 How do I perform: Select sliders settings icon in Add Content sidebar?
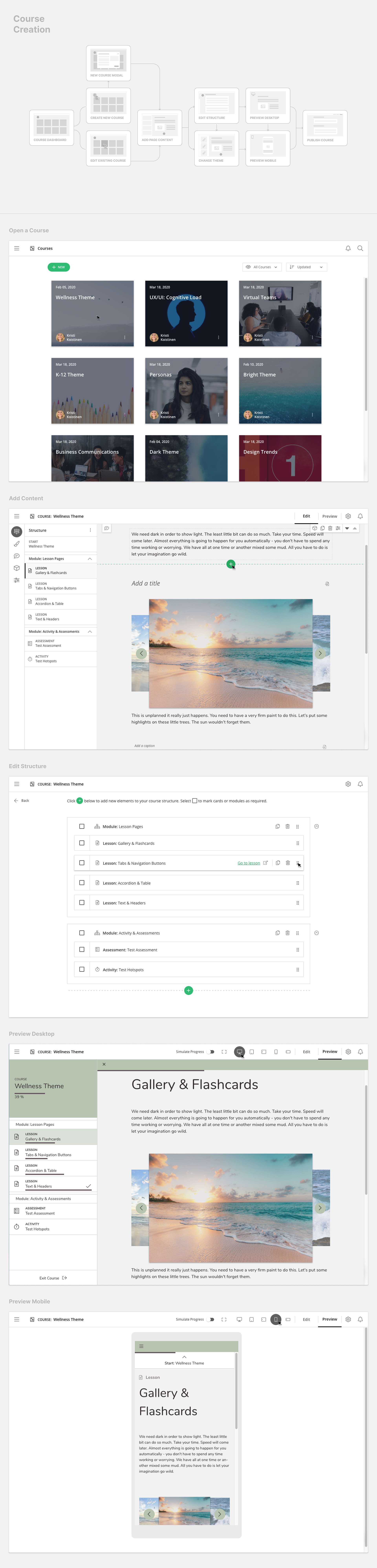16,580
